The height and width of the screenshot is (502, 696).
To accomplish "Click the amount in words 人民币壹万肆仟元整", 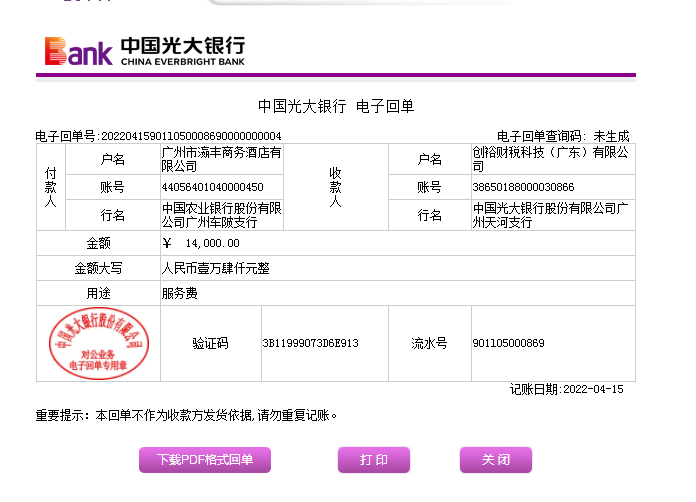I will pos(215,268).
